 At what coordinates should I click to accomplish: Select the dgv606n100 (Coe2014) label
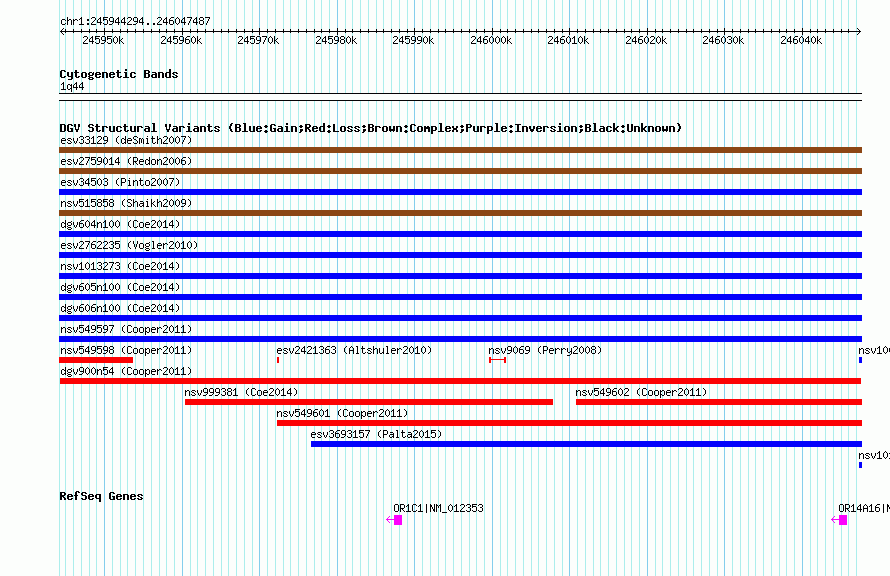(x=120, y=308)
